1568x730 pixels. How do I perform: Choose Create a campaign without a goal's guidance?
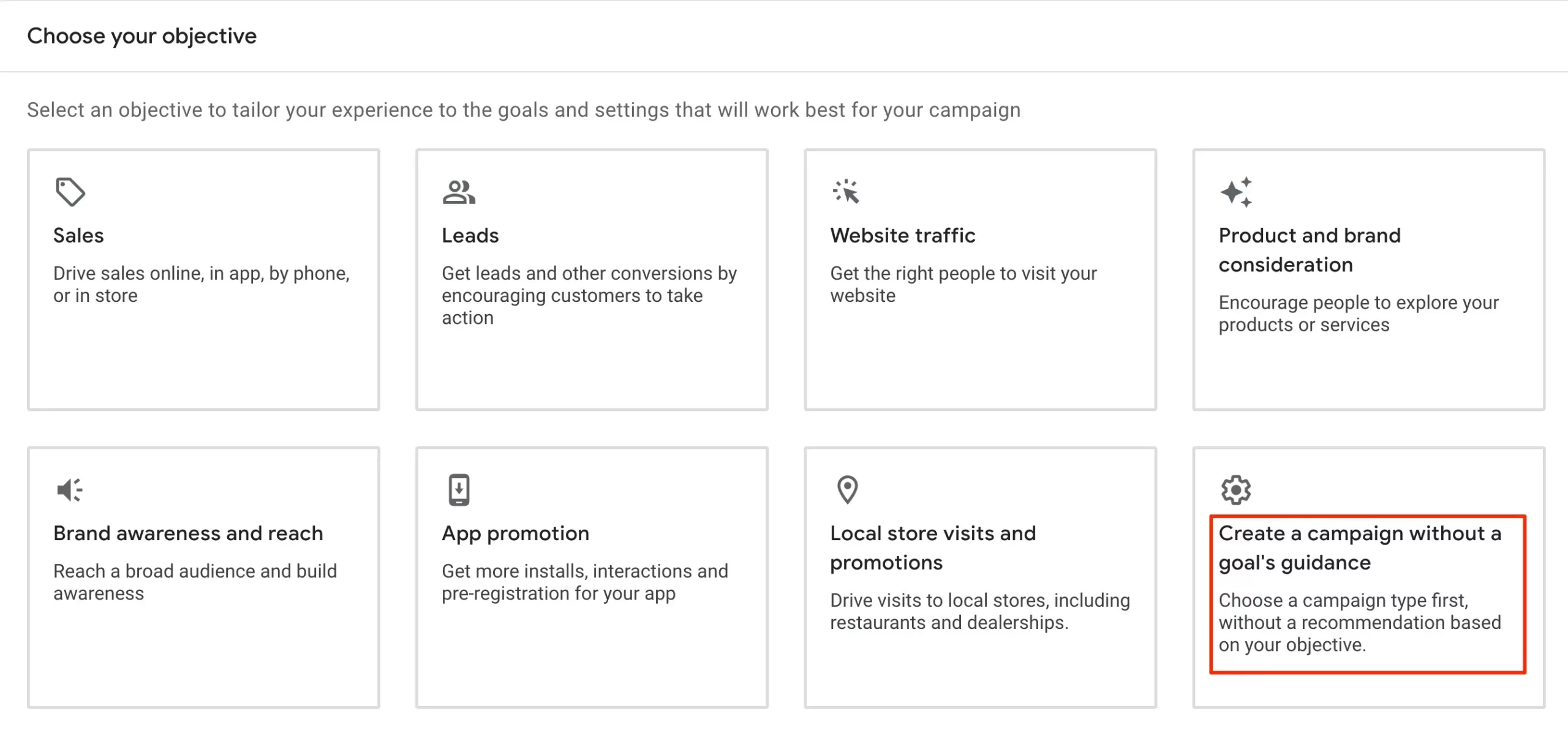[1359, 547]
